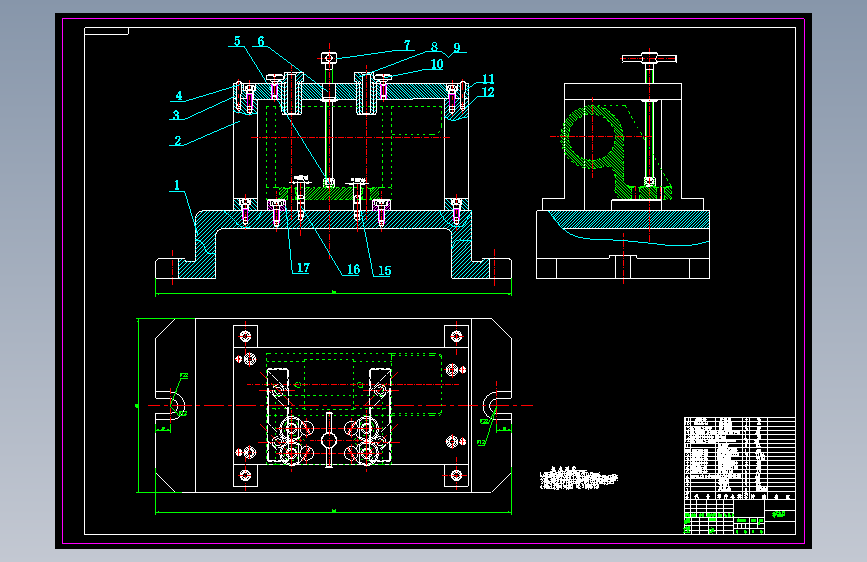Select part label 3 in front view

176,115
